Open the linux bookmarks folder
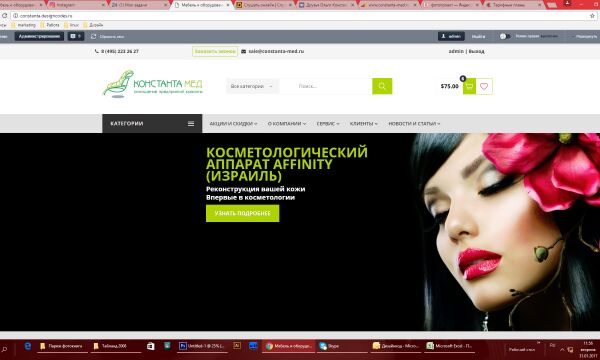 pos(72,25)
